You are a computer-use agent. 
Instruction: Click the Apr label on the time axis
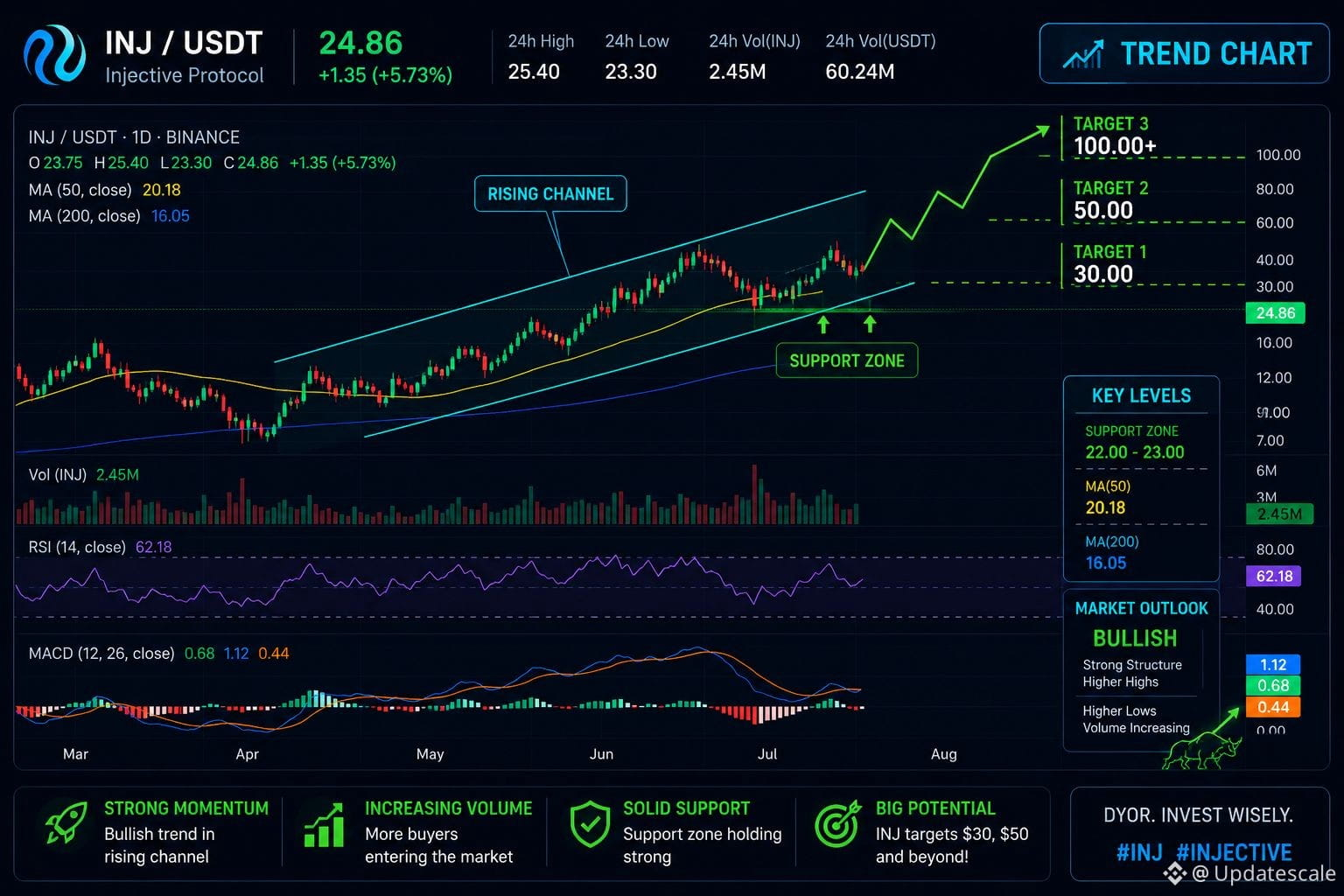pos(247,753)
